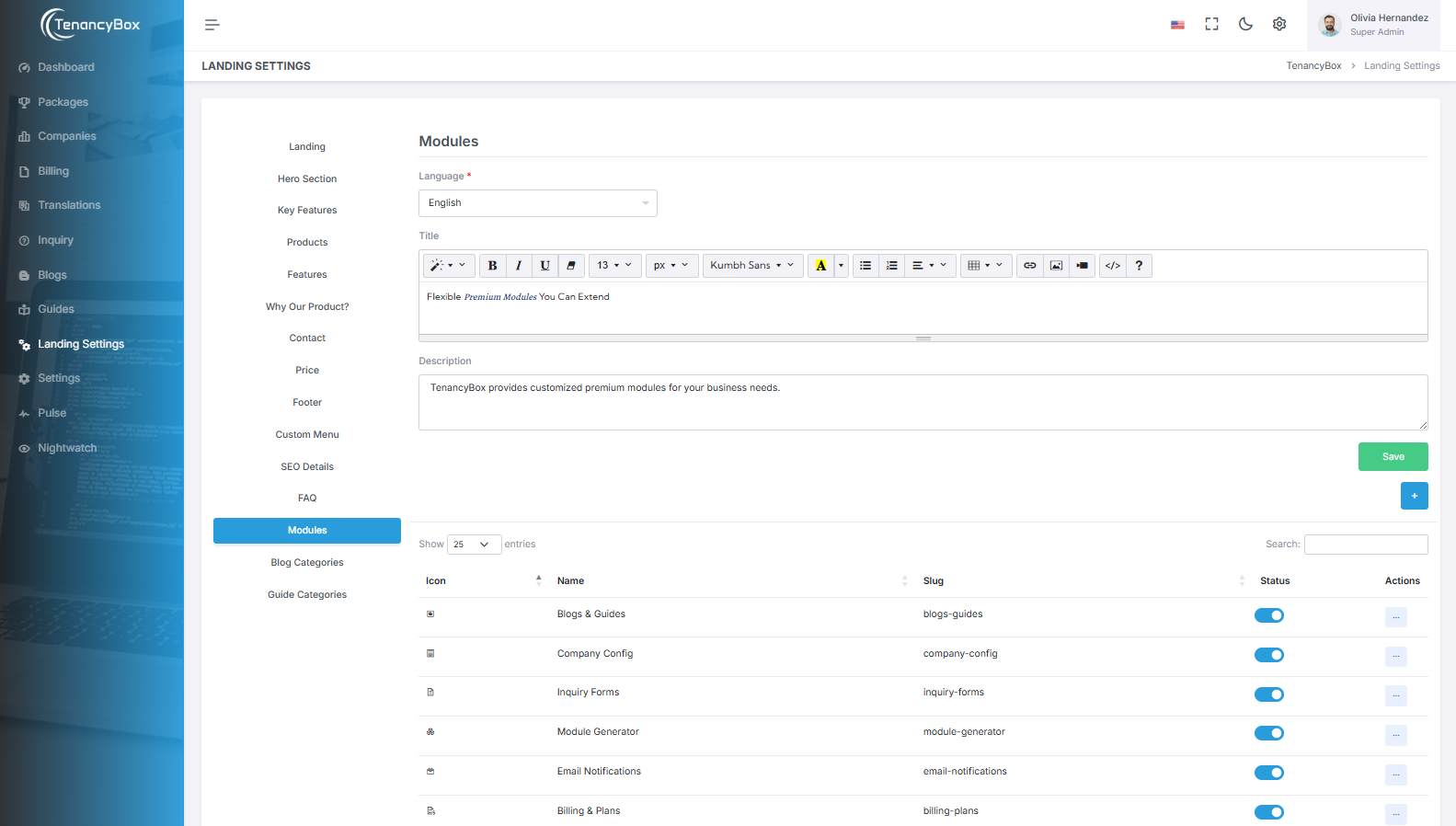Image resolution: width=1456 pixels, height=826 pixels.
Task: Sort the table by Slug column
Action: [1084, 581]
